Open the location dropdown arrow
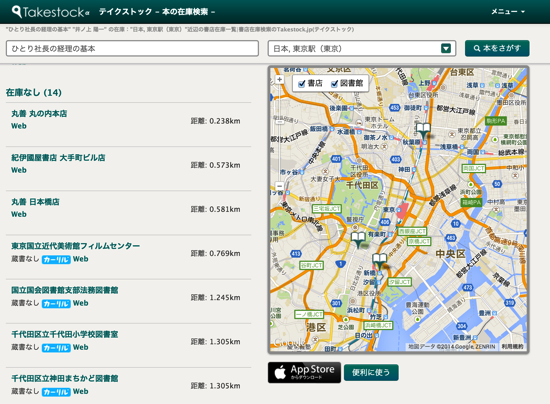 click(446, 48)
